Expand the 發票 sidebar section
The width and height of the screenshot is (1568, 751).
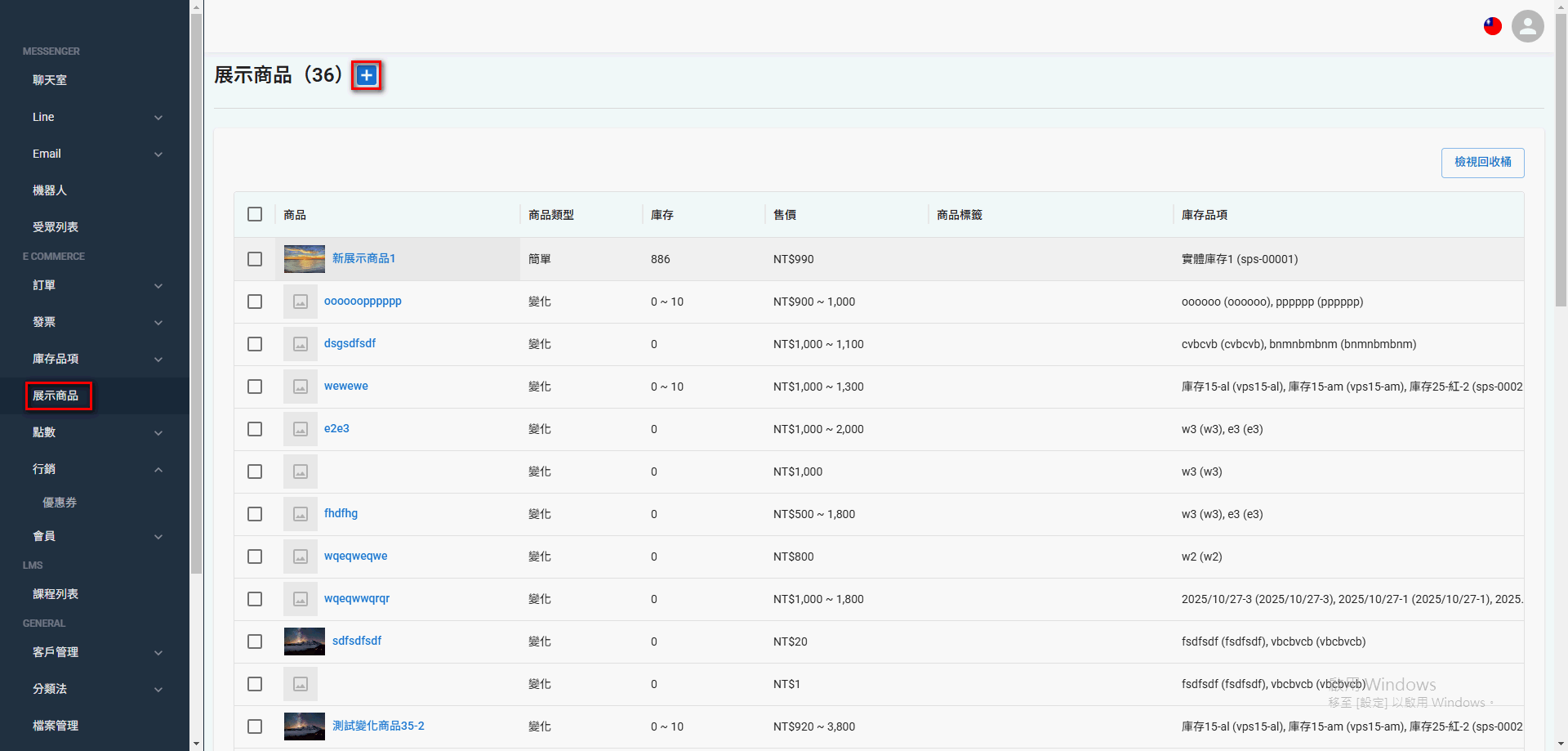click(95, 322)
